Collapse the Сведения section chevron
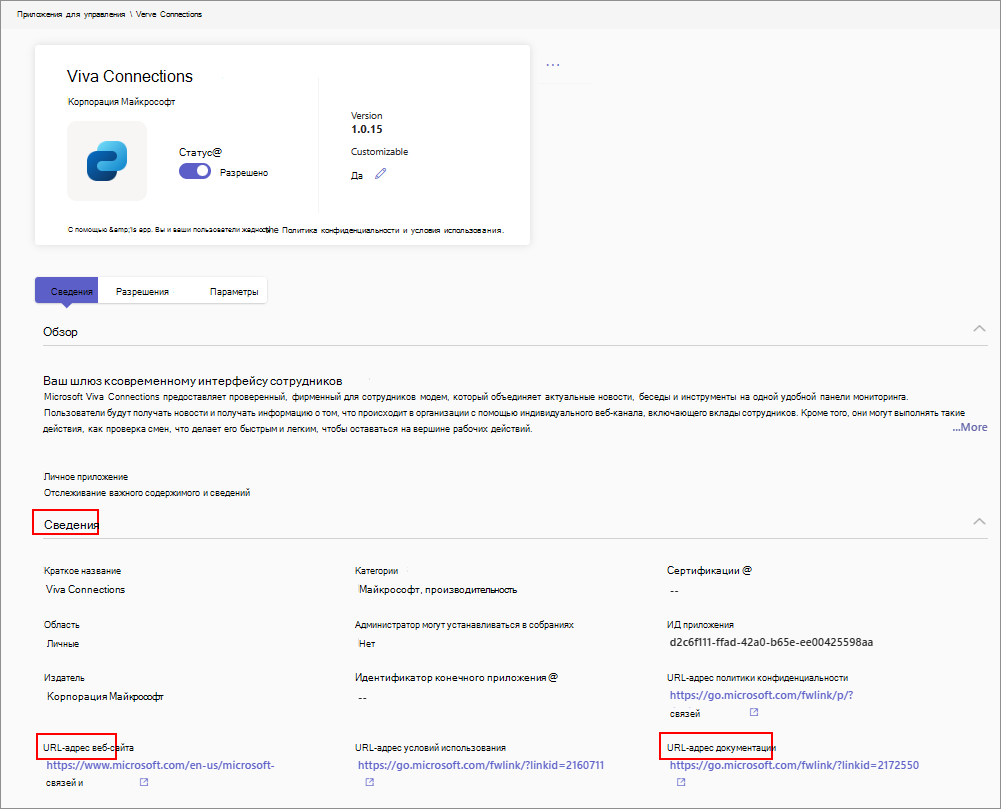 tap(979, 521)
